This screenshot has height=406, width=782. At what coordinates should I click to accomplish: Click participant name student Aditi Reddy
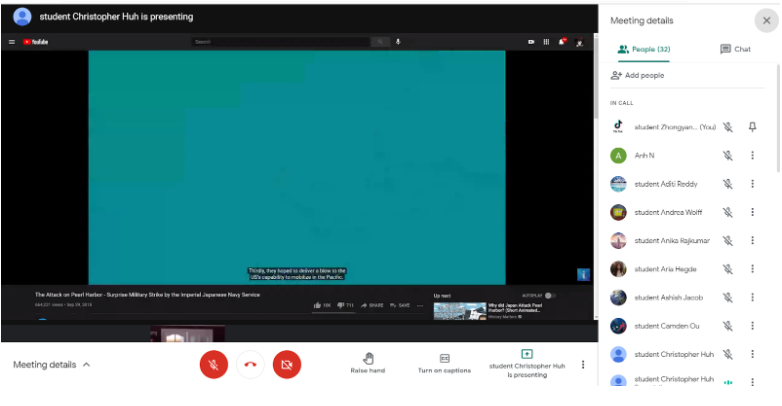pos(666,184)
